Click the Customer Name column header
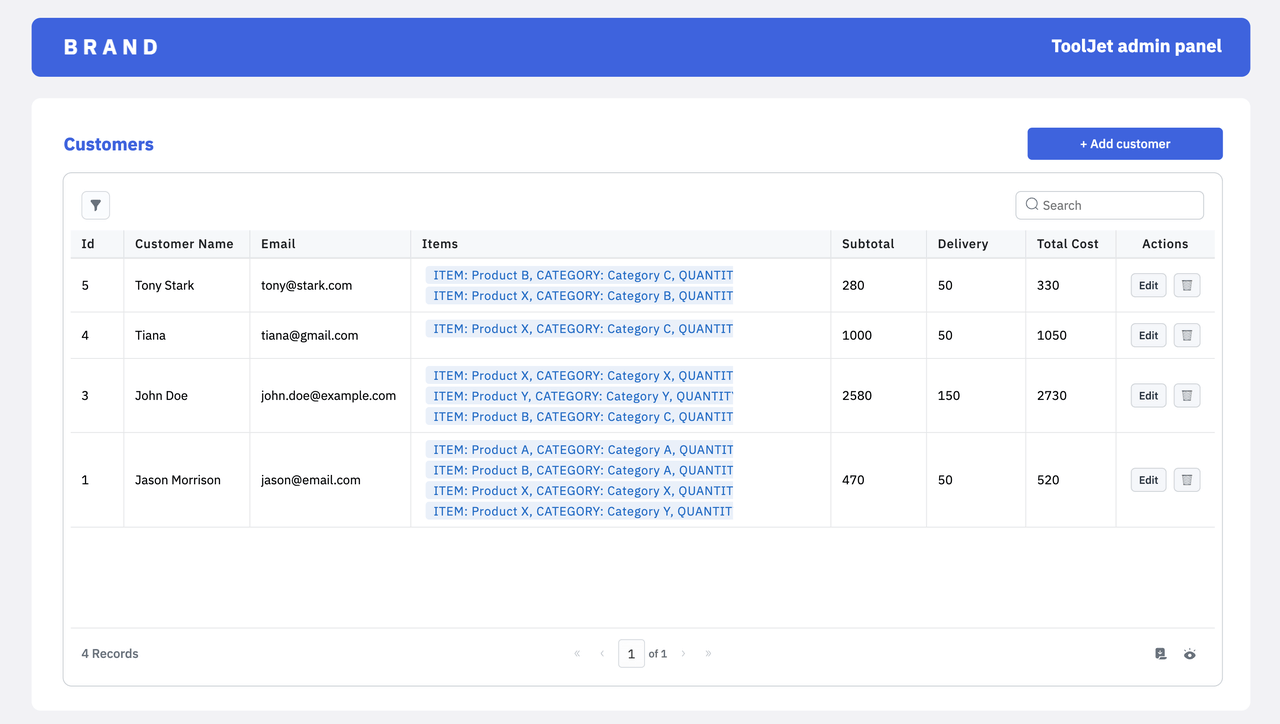Viewport: 1280px width, 724px height. (x=184, y=244)
